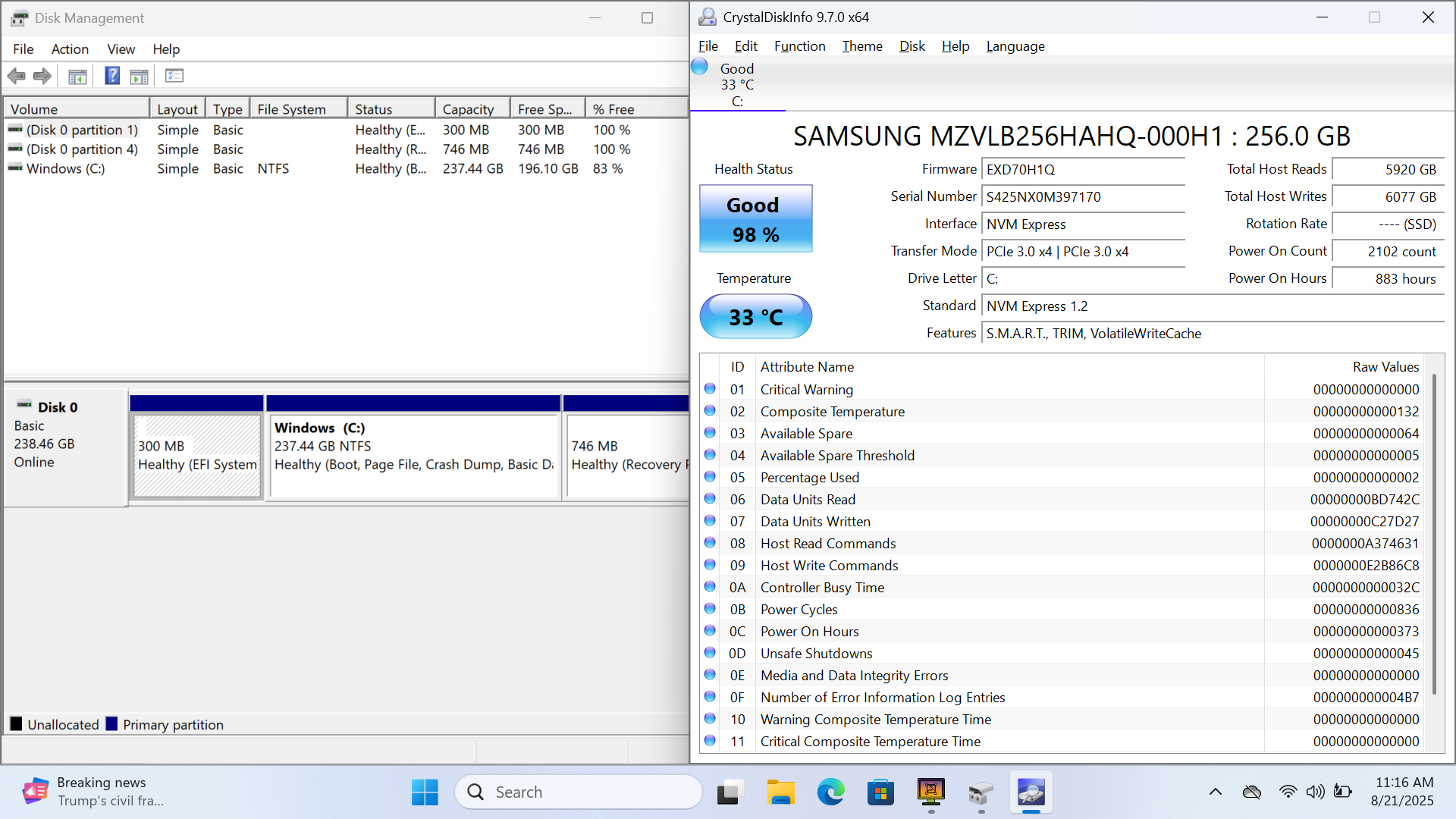Select the C: drive Good 33 °C tab

(x=736, y=84)
